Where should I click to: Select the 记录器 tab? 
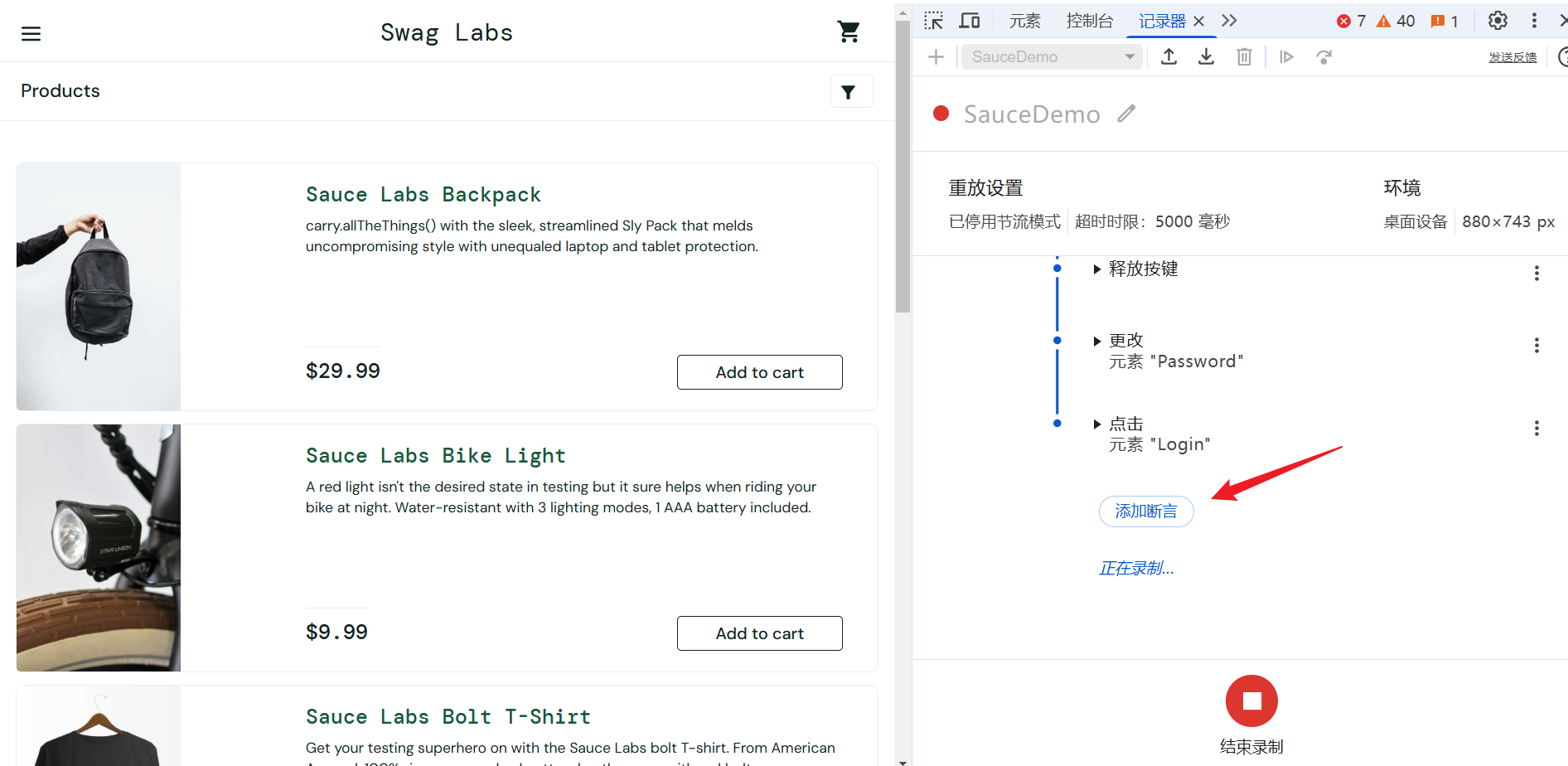pyautogui.click(x=1162, y=21)
